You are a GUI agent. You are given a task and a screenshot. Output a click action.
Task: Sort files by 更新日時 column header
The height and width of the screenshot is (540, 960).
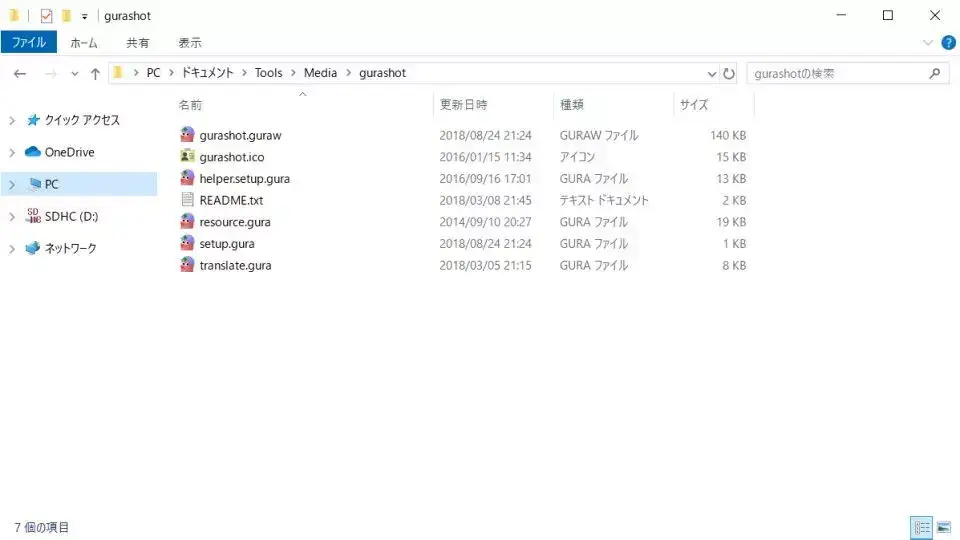click(x=463, y=105)
